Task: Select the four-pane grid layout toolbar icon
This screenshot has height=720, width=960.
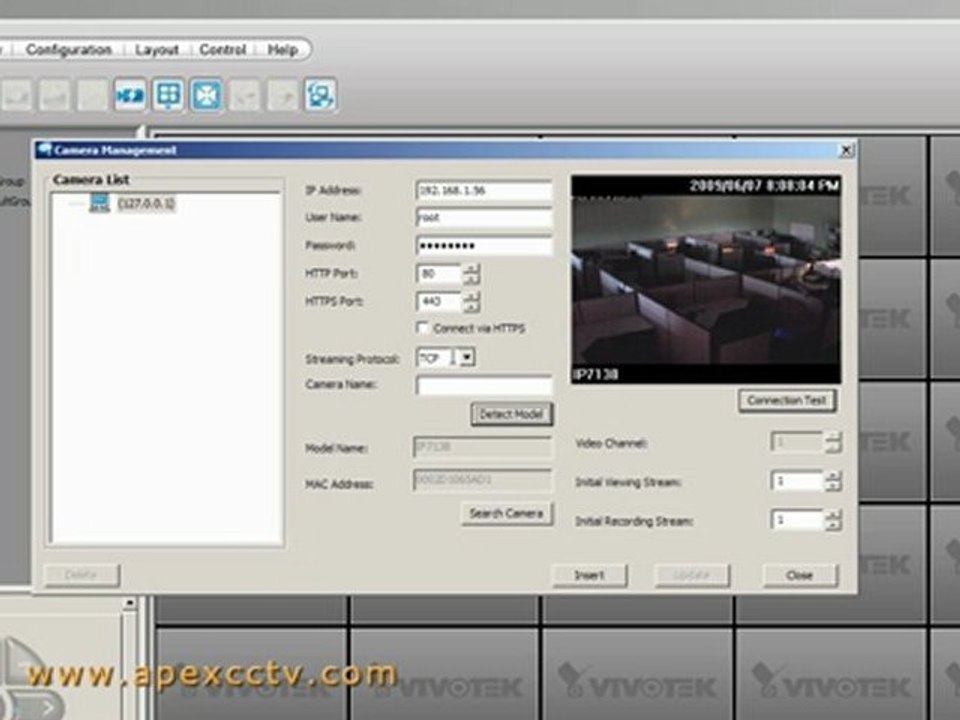Action: tap(168, 96)
